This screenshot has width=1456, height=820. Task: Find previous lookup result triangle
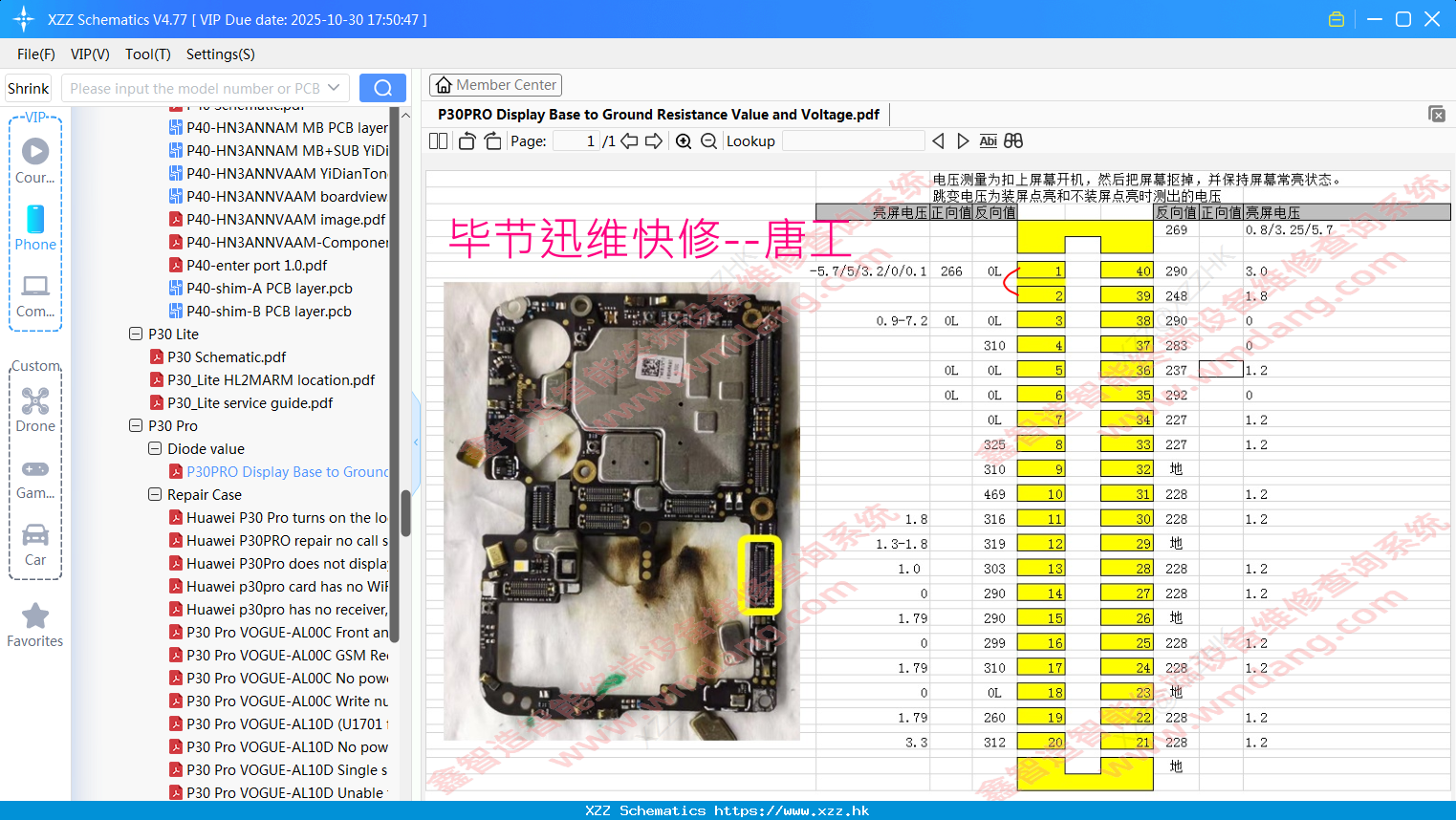938,140
